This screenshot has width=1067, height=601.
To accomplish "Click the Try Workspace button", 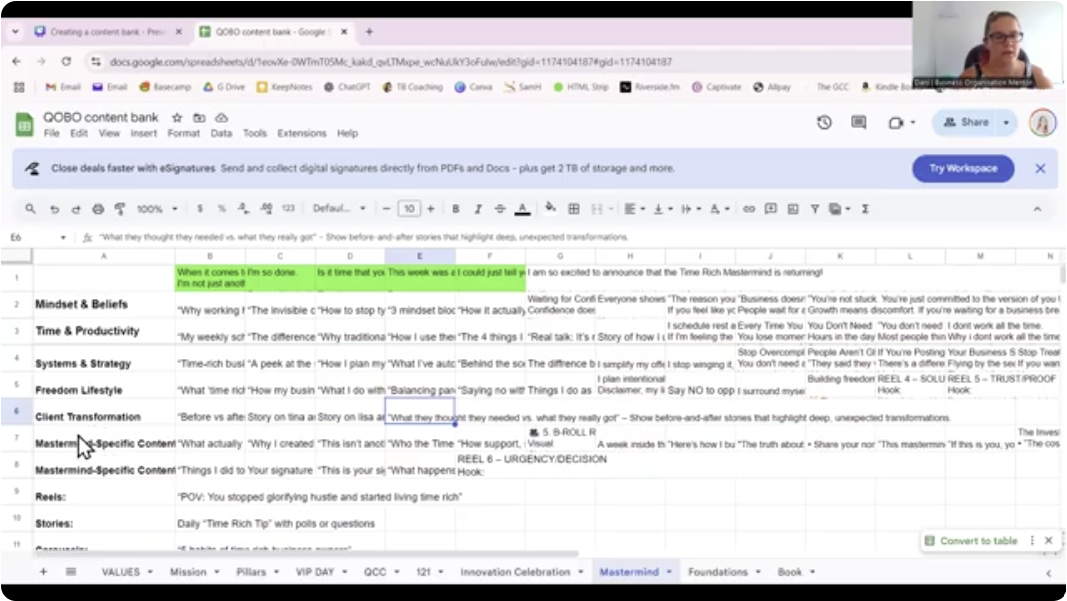I will coord(961,169).
